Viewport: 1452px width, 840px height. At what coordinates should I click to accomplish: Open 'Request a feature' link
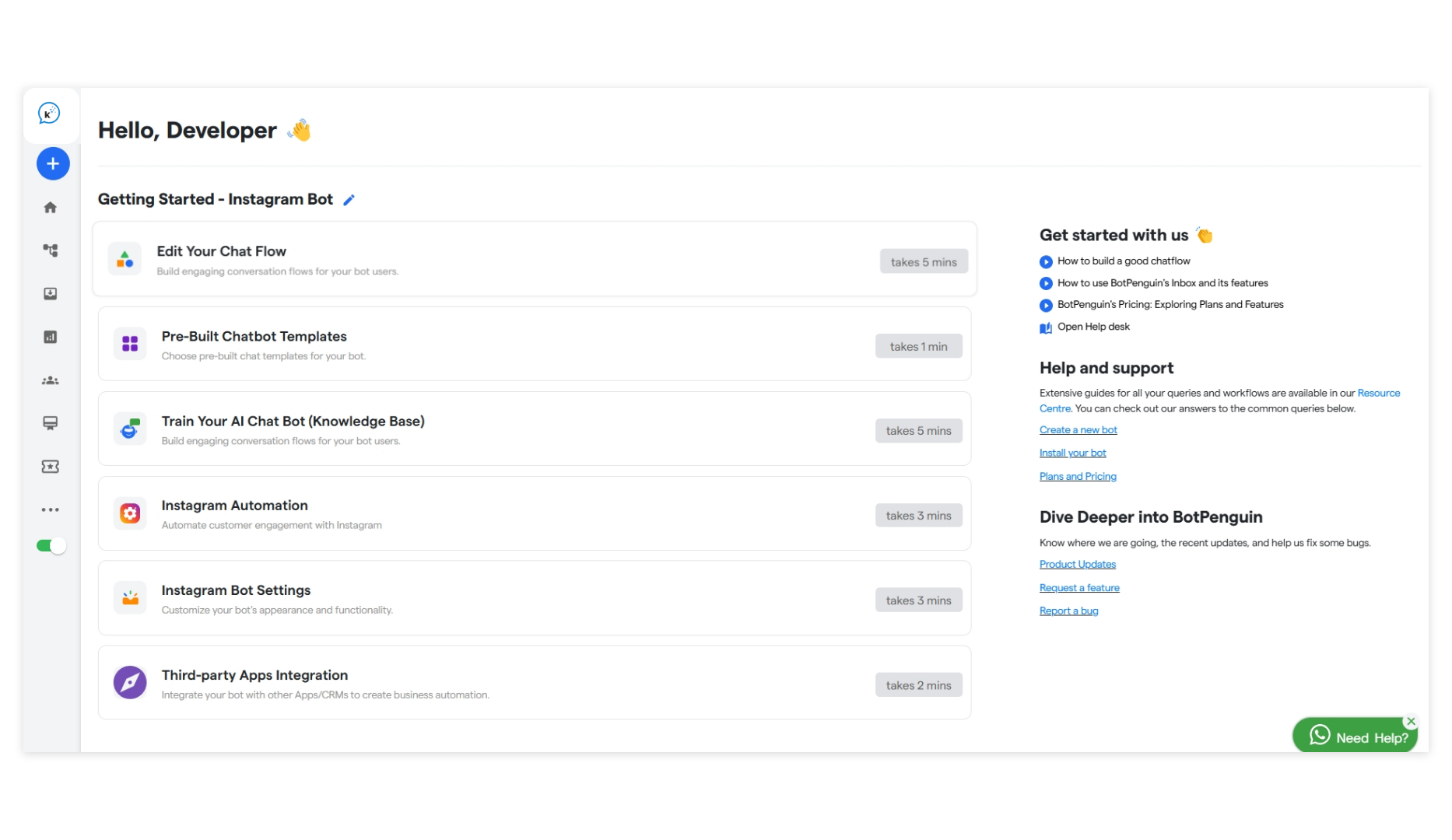(x=1079, y=588)
